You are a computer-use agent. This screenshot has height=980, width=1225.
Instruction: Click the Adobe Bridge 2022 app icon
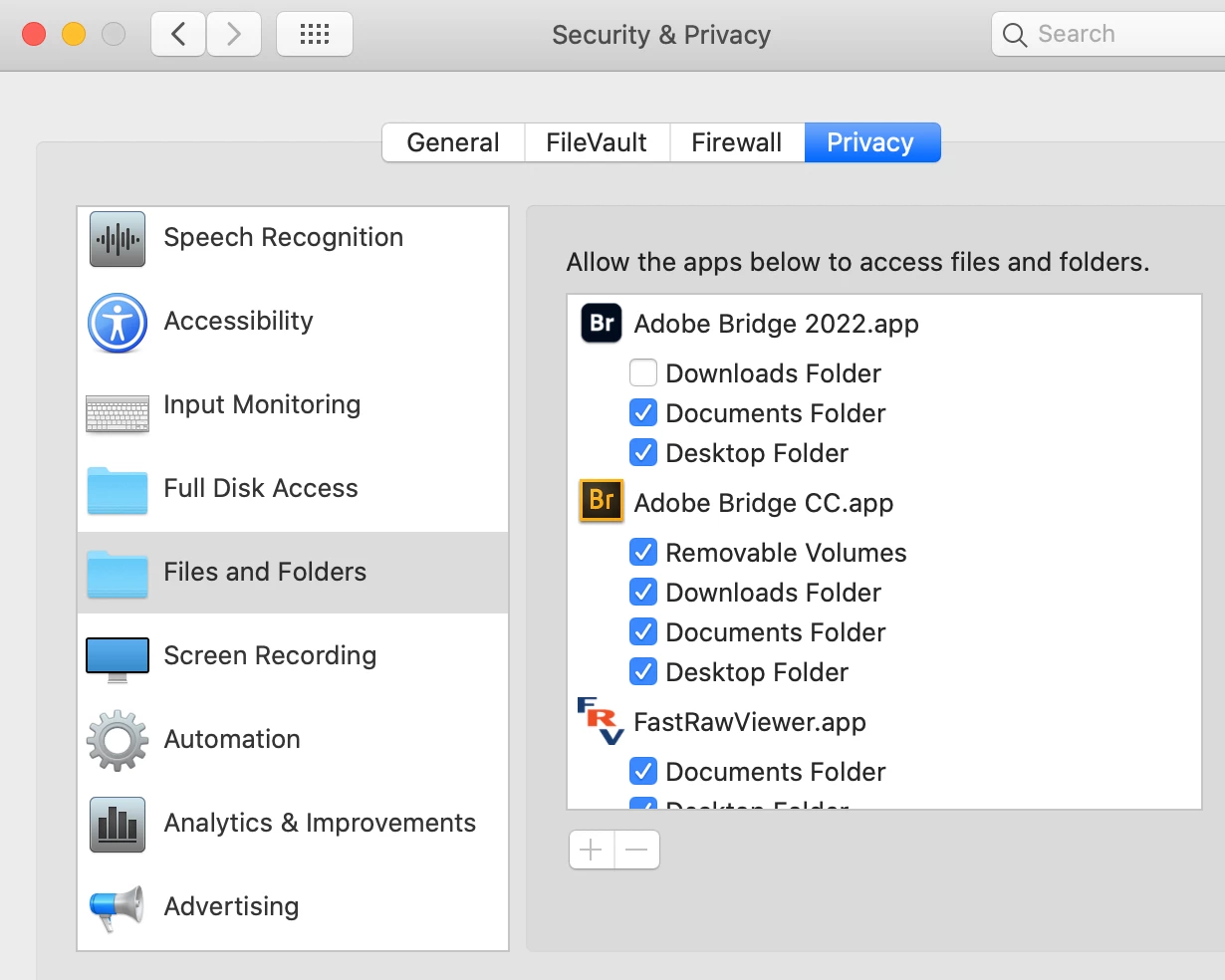[x=602, y=324]
